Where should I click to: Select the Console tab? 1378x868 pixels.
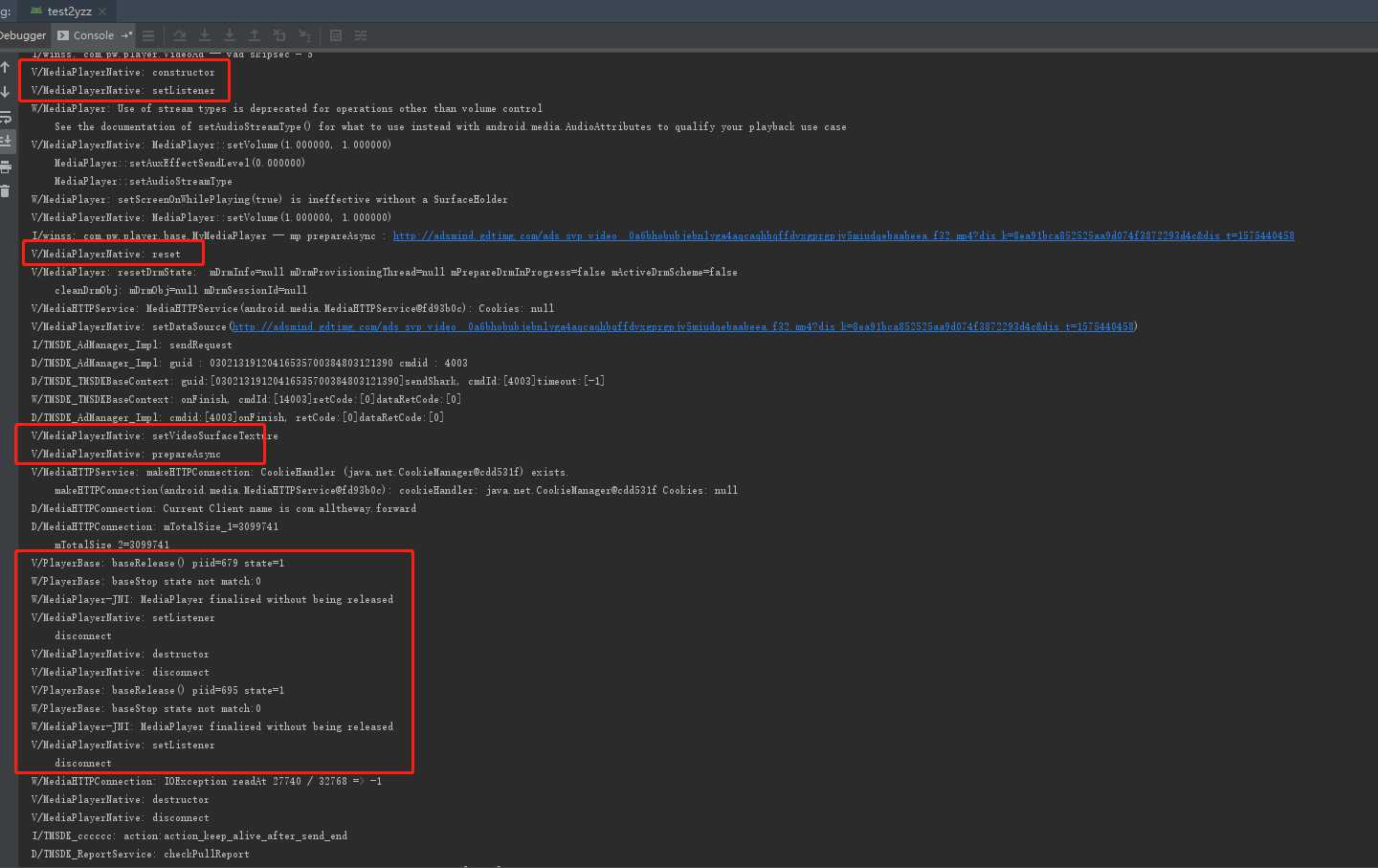(x=93, y=35)
